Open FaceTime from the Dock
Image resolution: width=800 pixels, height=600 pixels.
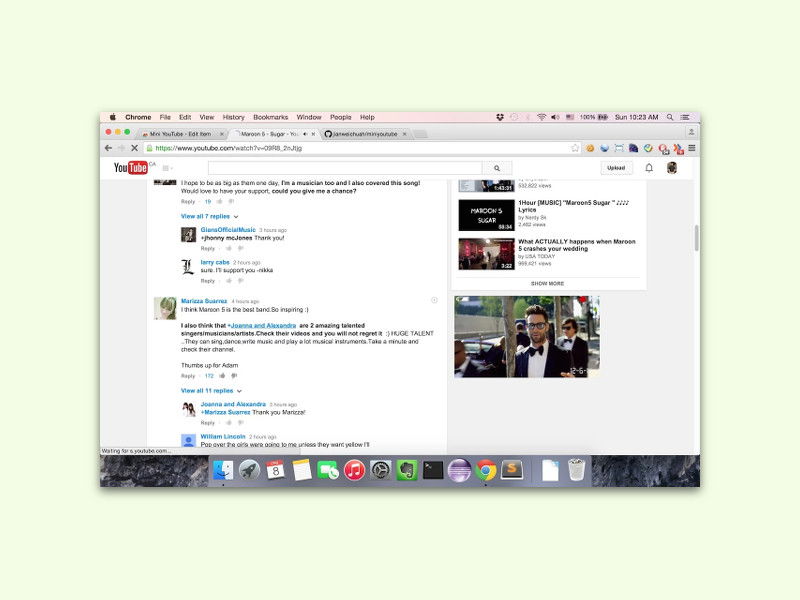328,470
